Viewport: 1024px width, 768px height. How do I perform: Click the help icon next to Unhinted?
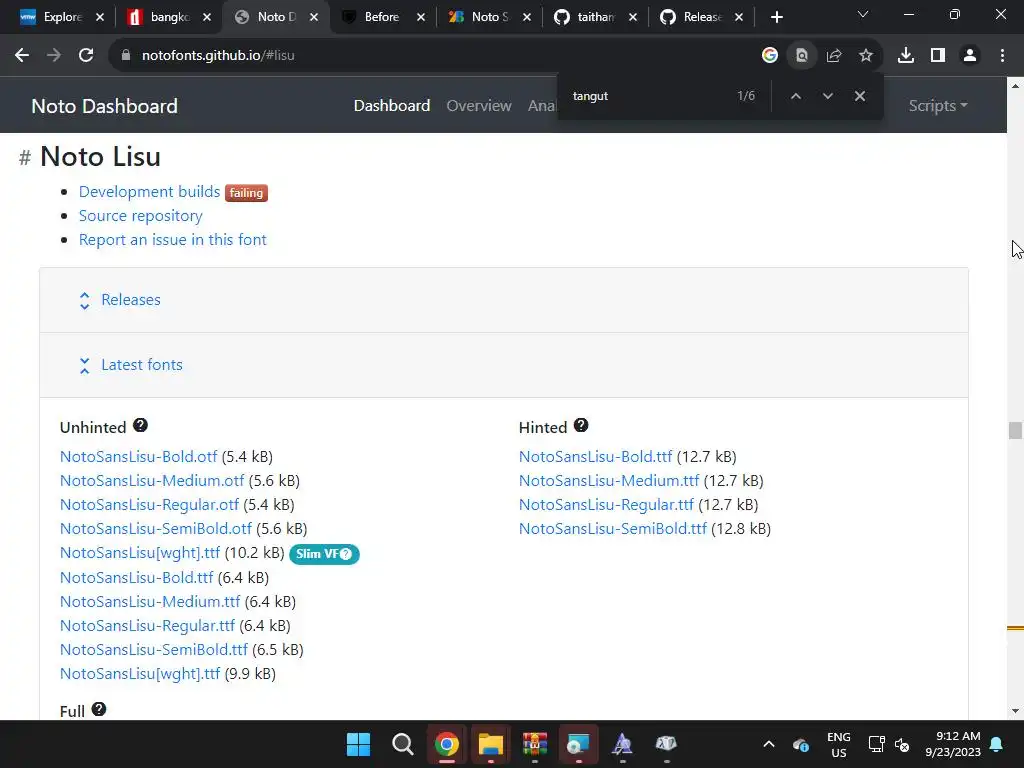click(140, 426)
